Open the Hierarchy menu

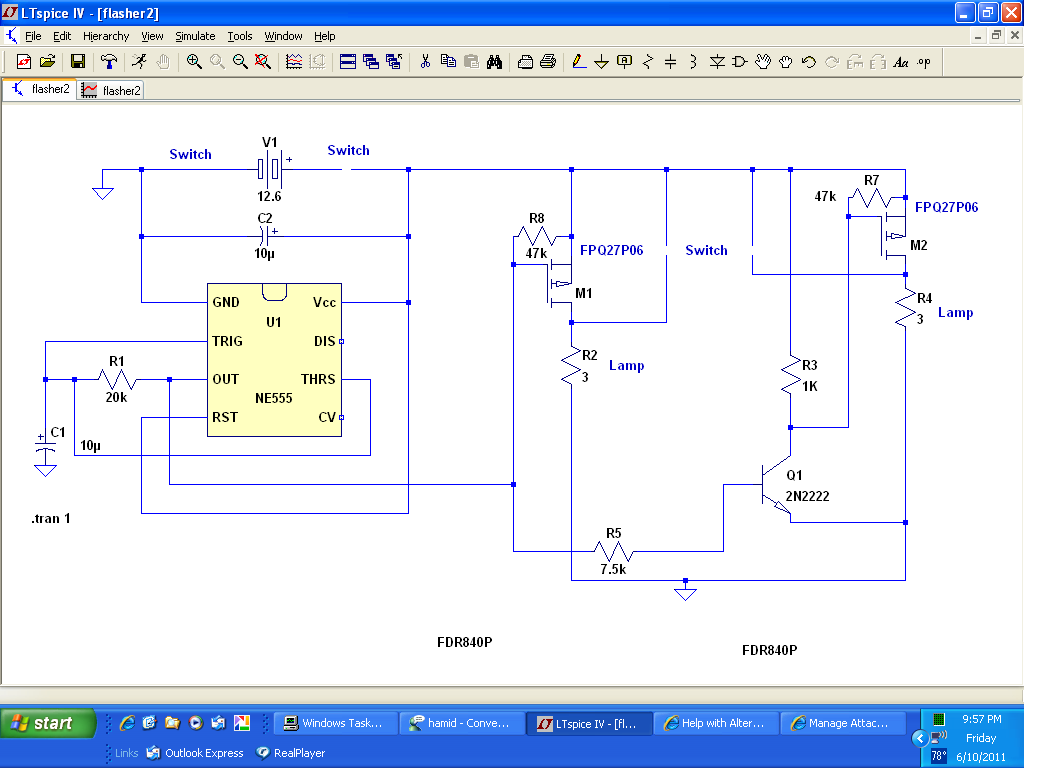[x=106, y=36]
